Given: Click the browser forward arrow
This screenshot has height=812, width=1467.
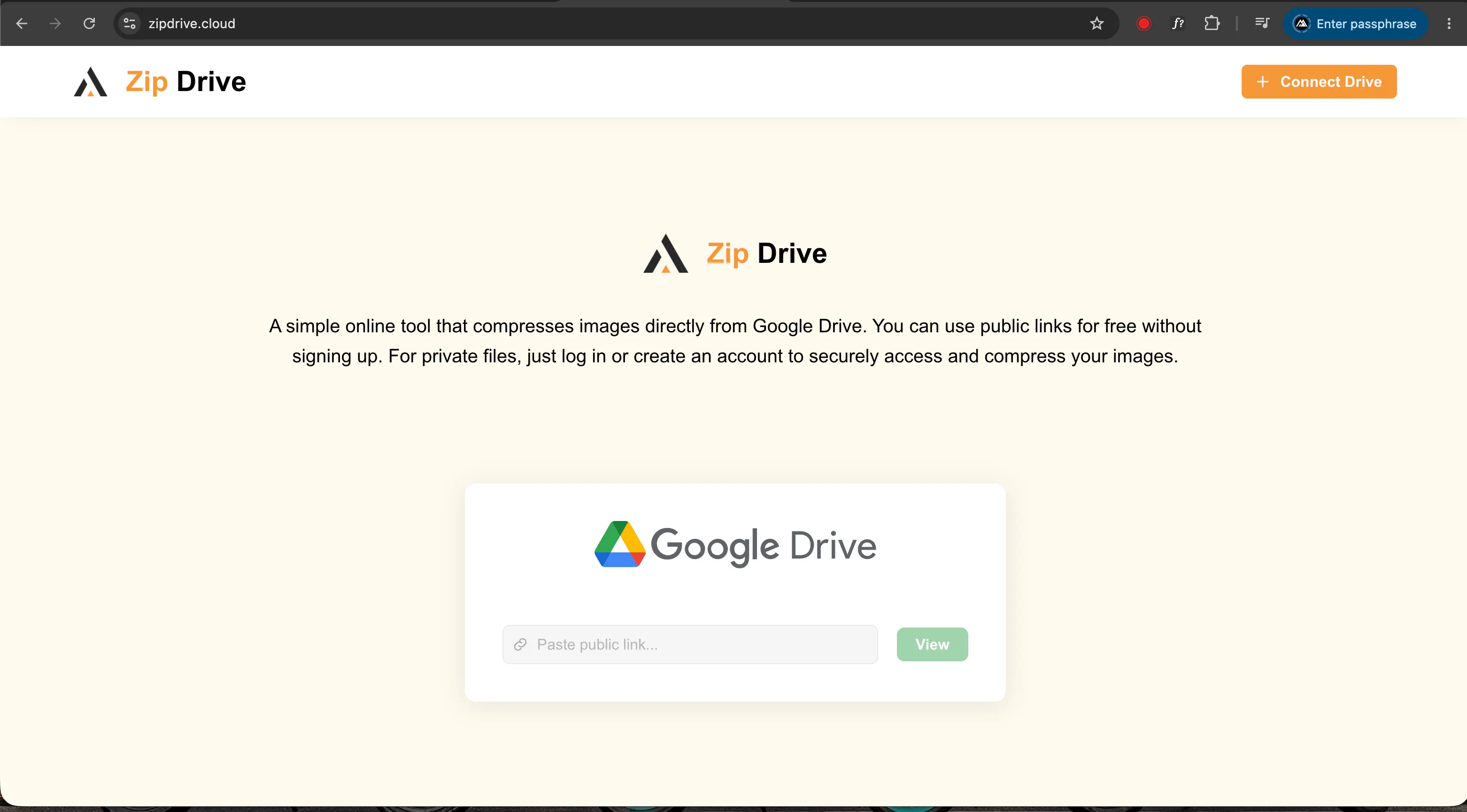Looking at the screenshot, I should tap(55, 23).
